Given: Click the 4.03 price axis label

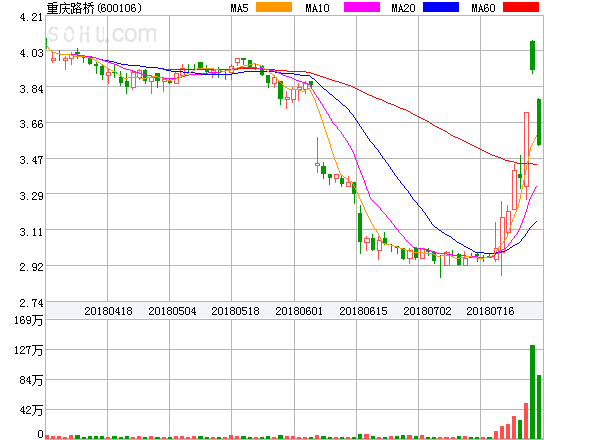Looking at the screenshot, I should (31, 53).
